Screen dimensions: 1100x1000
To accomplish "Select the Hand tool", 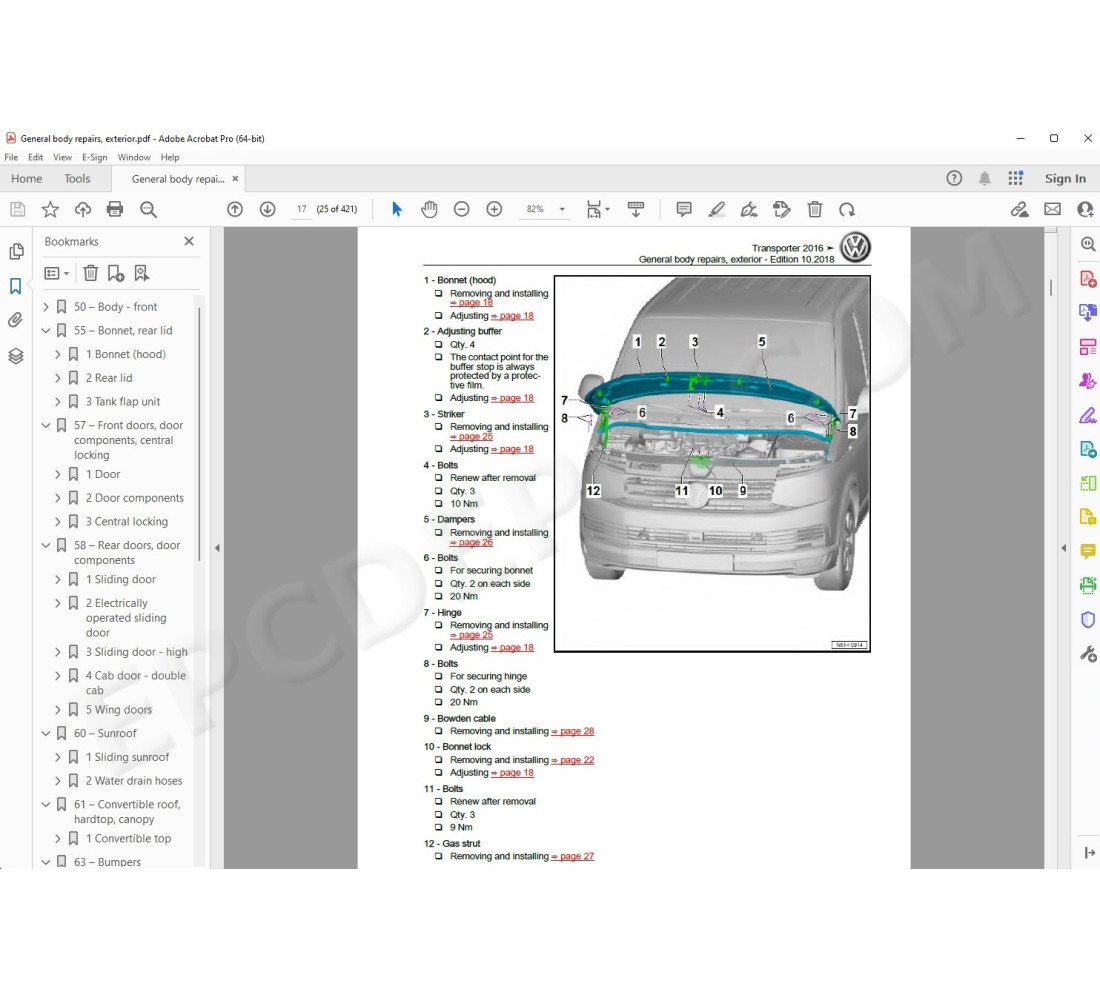I will [x=429, y=209].
